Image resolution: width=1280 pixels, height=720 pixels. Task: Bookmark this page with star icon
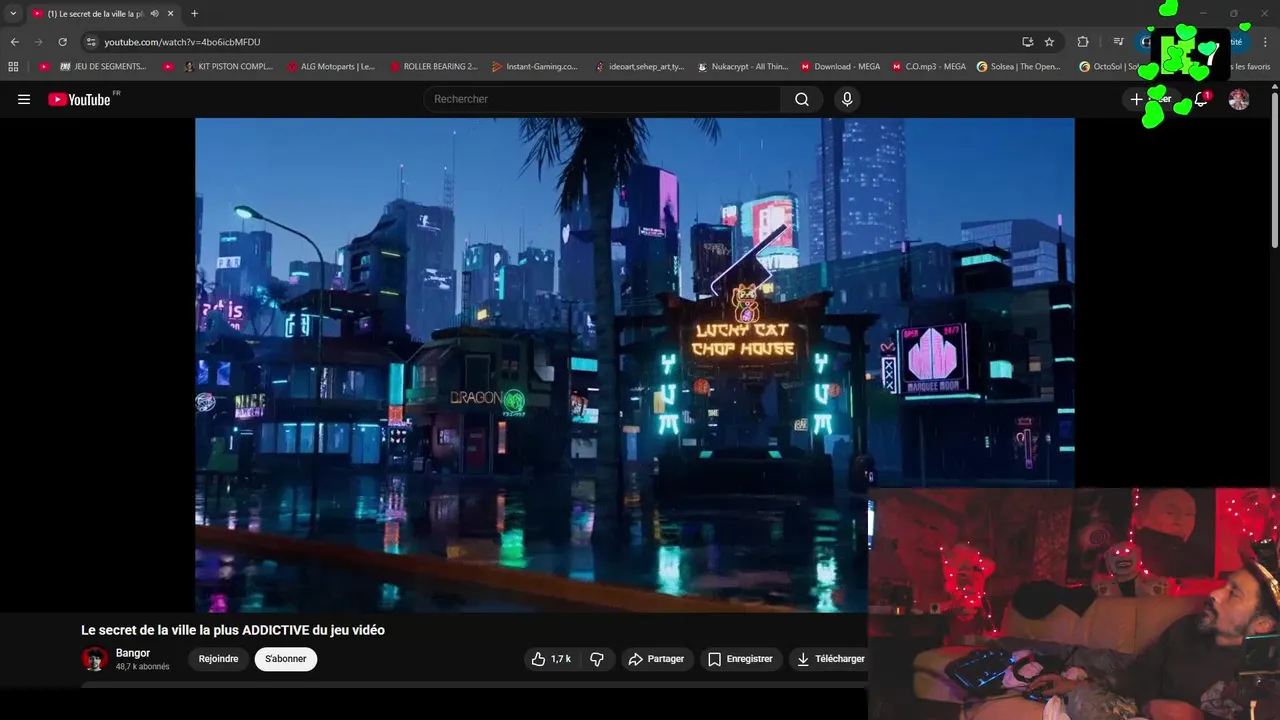click(x=1049, y=42)
